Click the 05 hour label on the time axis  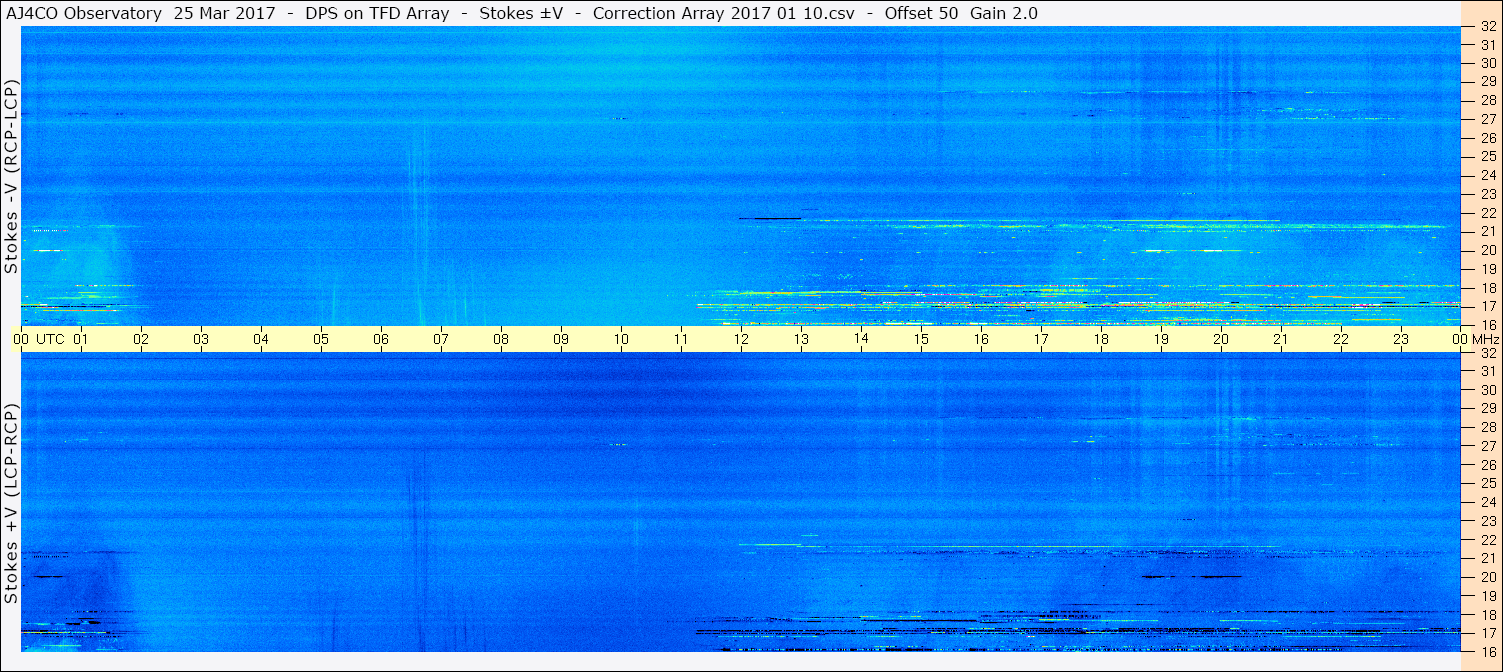pyautogui.click(x=321, y=339)
